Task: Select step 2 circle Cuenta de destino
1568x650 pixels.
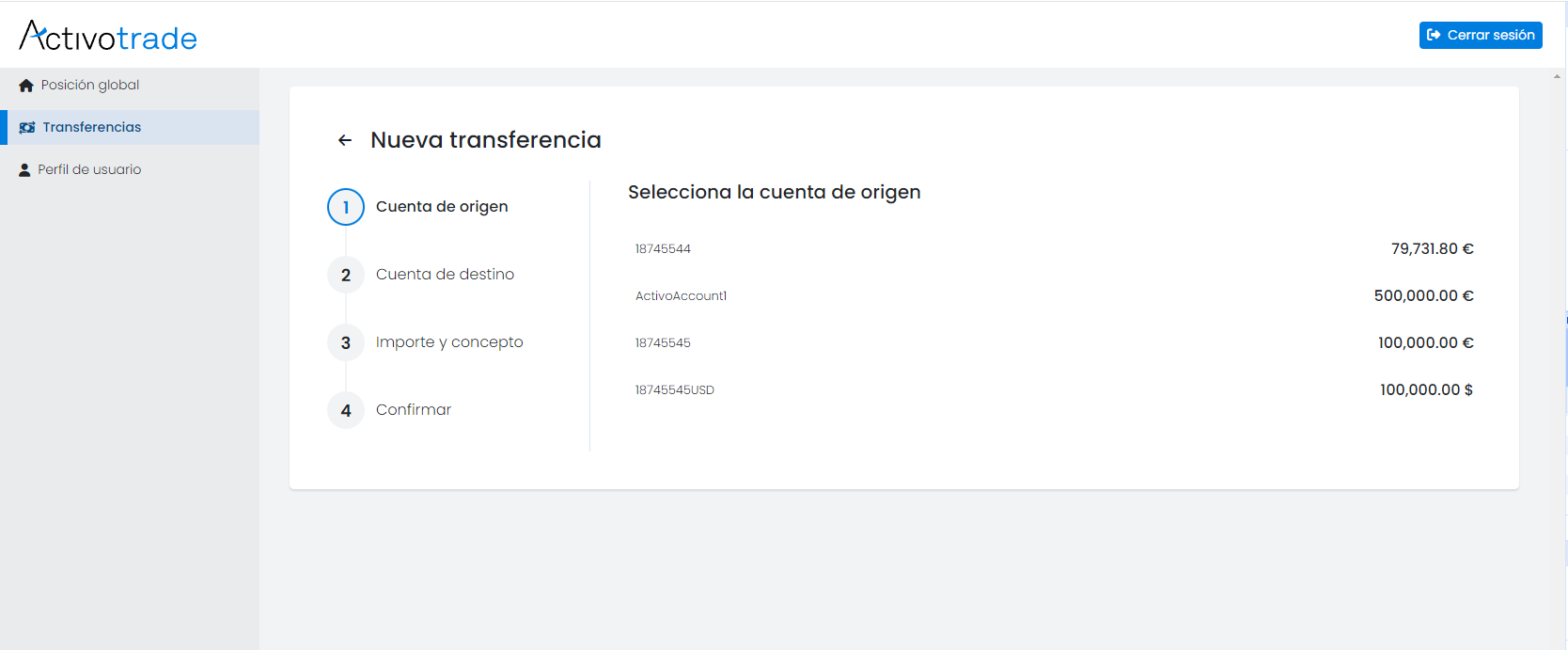Action: pyautogui.click(x=346, y=275)
